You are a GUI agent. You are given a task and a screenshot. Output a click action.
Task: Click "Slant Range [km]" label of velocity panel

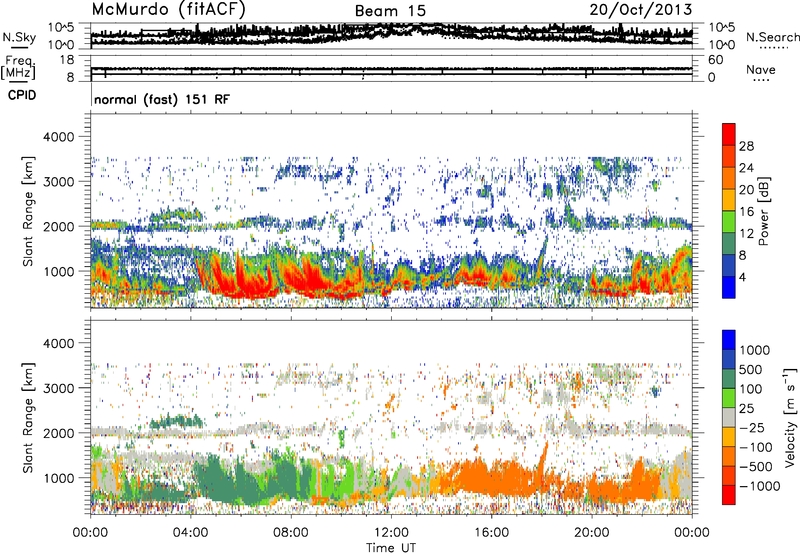click(28, 417)
